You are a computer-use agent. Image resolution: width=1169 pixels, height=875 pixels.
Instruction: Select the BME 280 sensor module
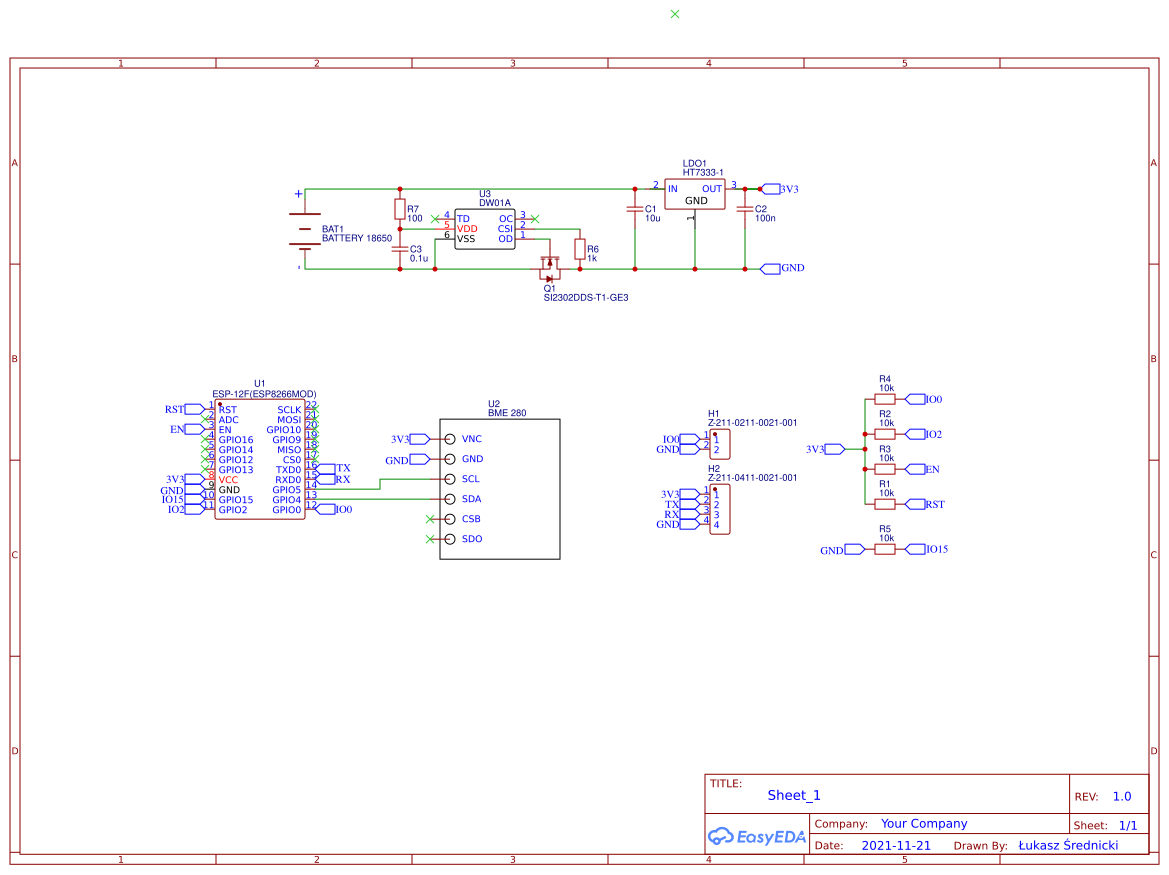point(500,488)
